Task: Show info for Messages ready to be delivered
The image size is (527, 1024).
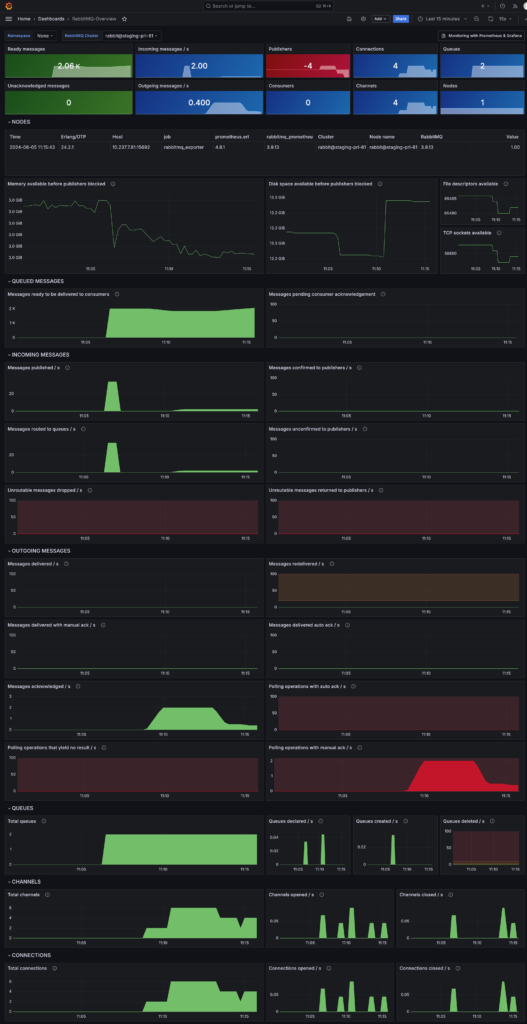Action: (x=115, y=294)
